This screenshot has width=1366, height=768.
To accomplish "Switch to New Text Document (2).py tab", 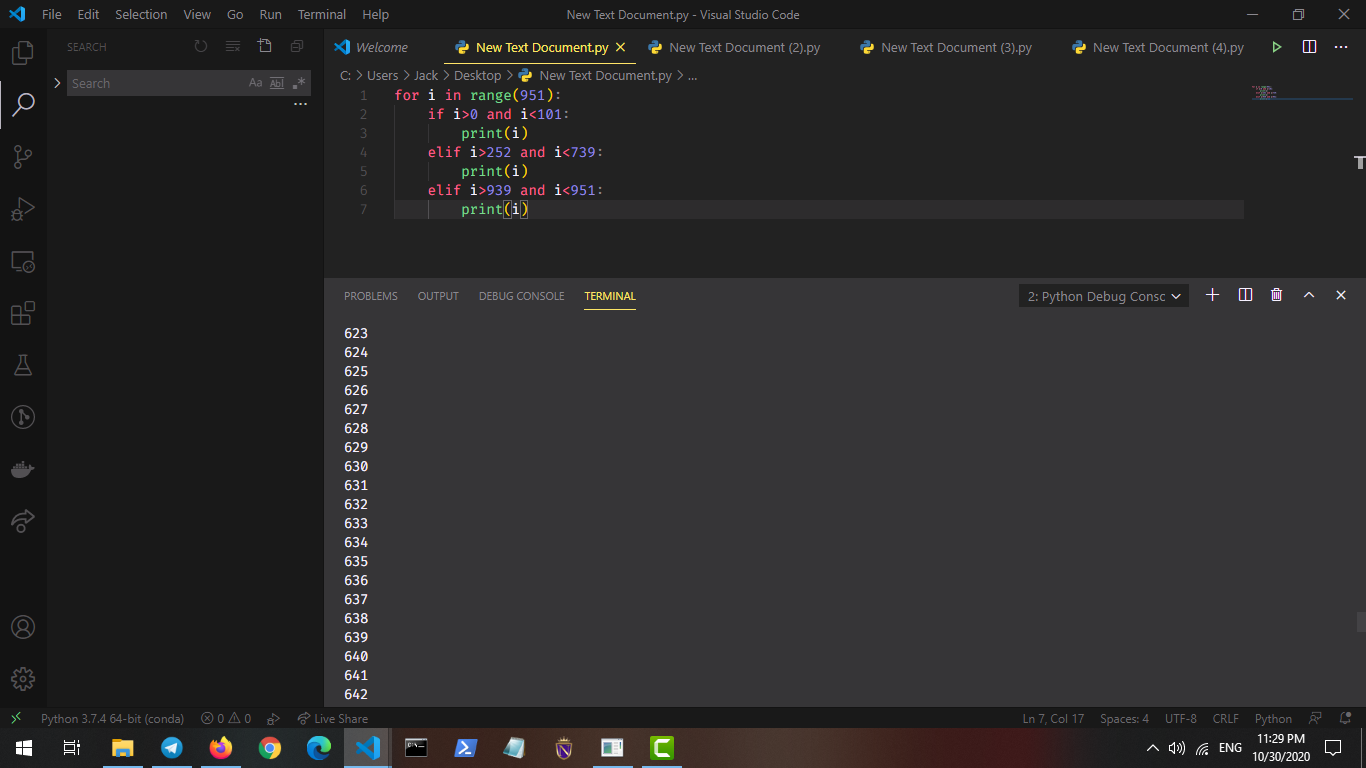I will (x=744, y=47).
